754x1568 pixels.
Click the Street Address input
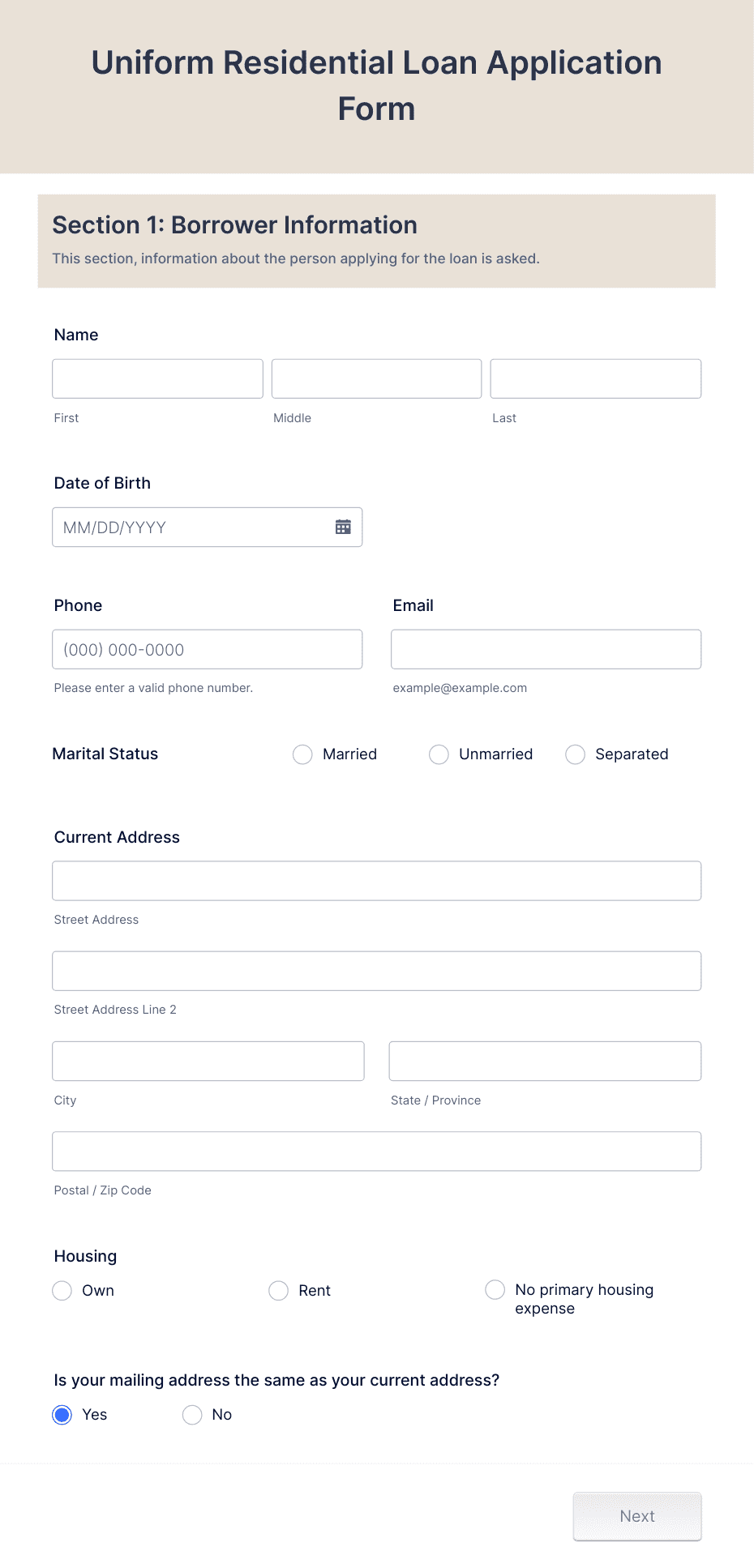(x=376, y=880)
